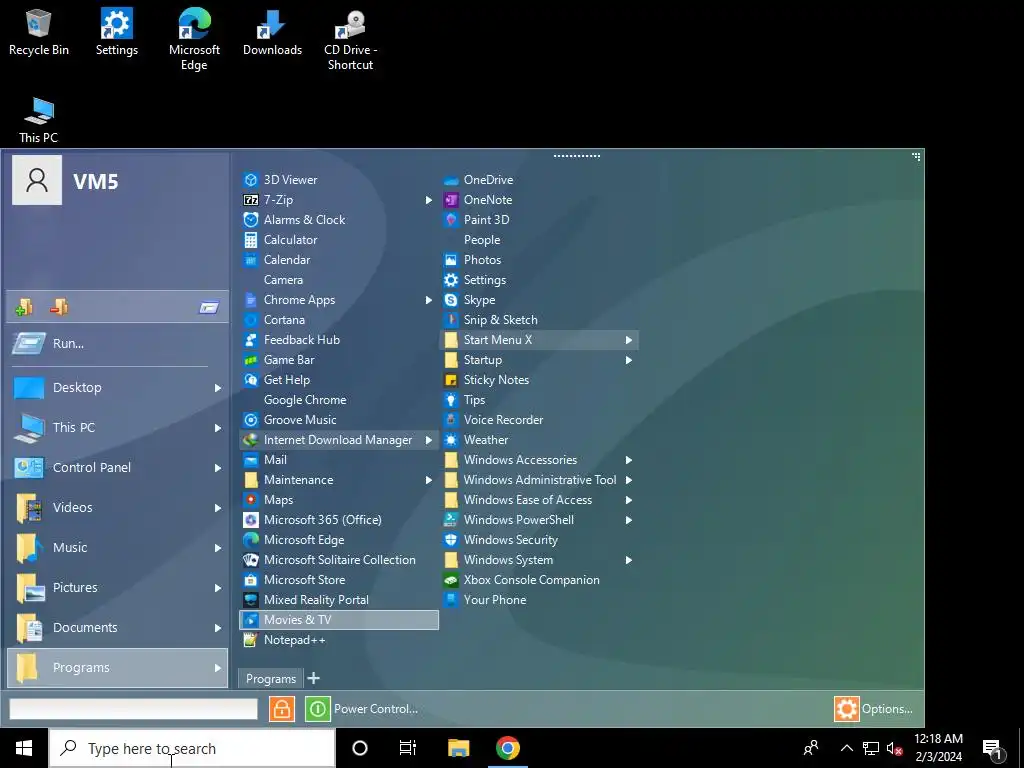Open File Explorer from the taskbar
Viewport: 1024px width, 768px height.
click(x=458, y=748)
